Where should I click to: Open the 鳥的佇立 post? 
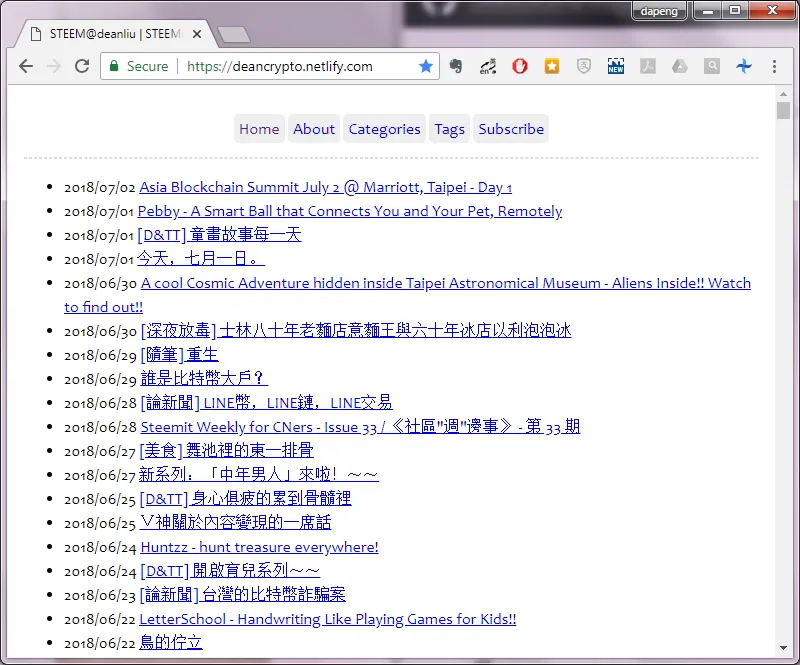(x=171, y=643)
